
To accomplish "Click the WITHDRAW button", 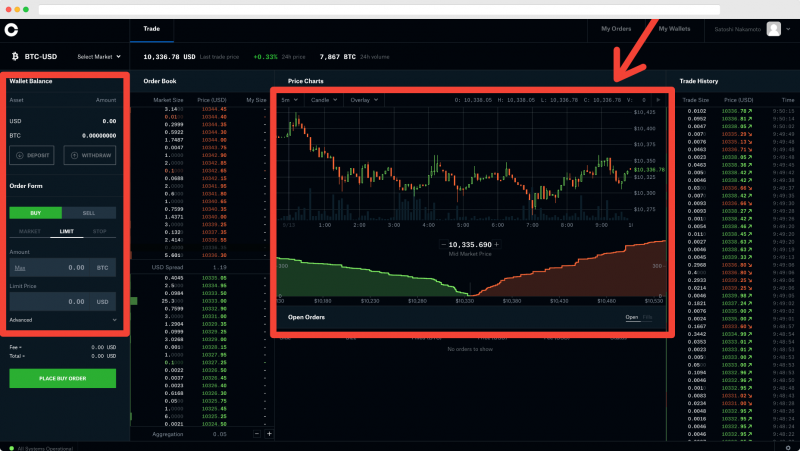I will [x=90, y=155].
